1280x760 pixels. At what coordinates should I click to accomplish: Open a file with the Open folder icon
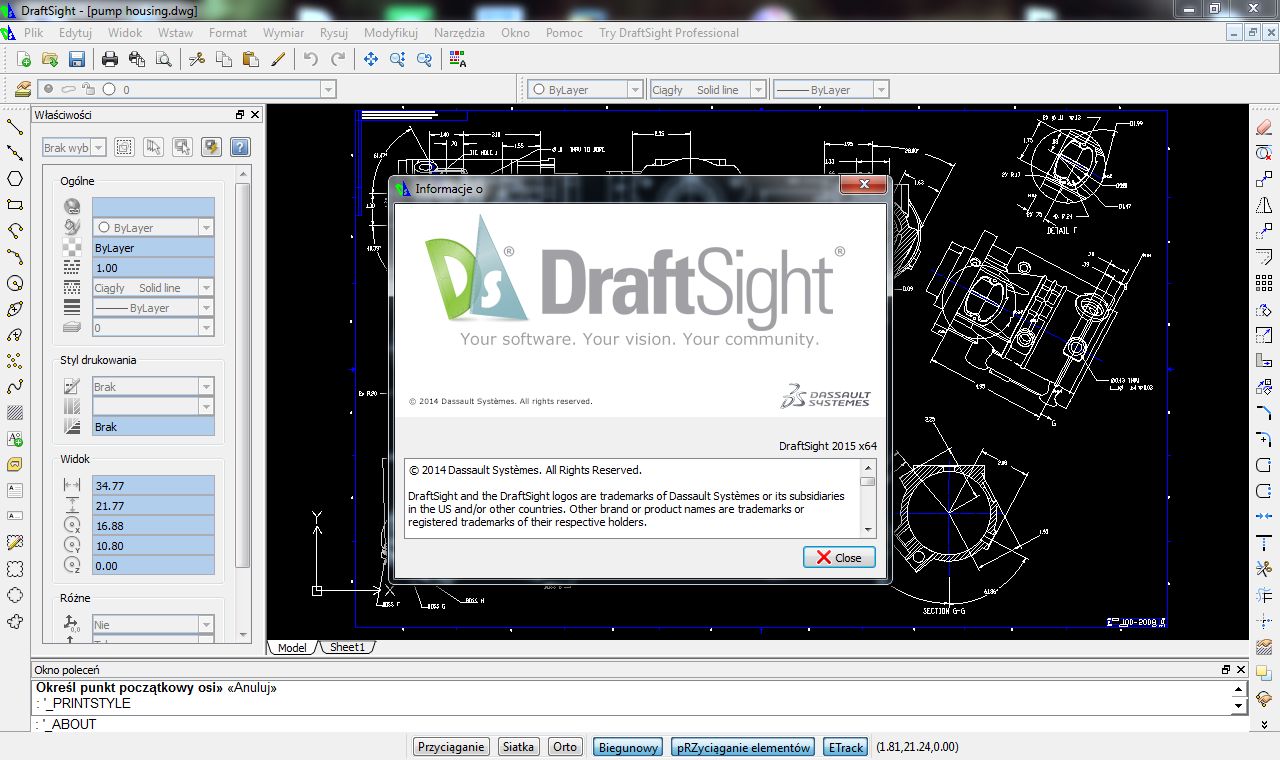pyautogui.click(x=50, y=59)
